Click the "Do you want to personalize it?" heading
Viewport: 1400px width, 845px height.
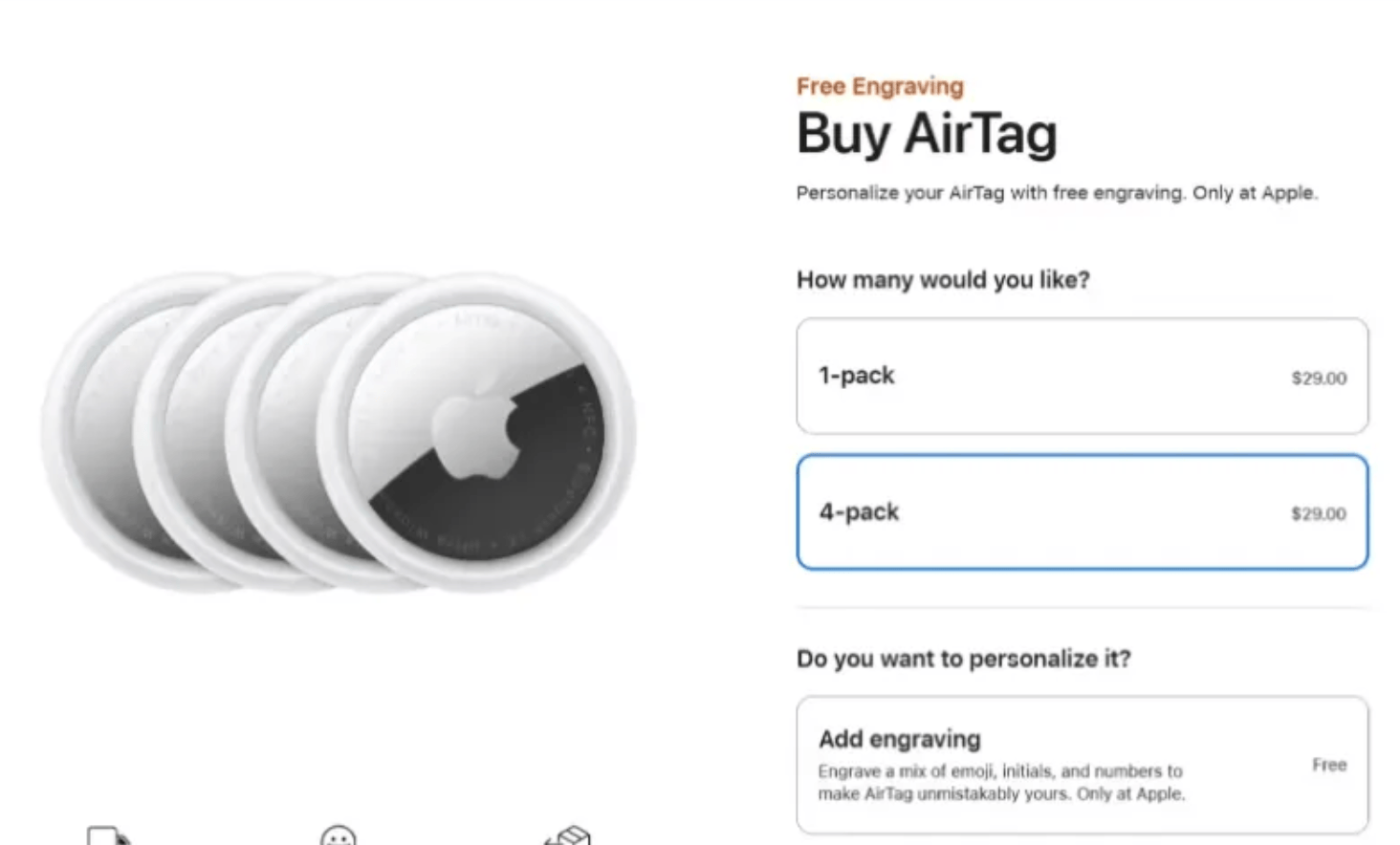coord(963,660)
